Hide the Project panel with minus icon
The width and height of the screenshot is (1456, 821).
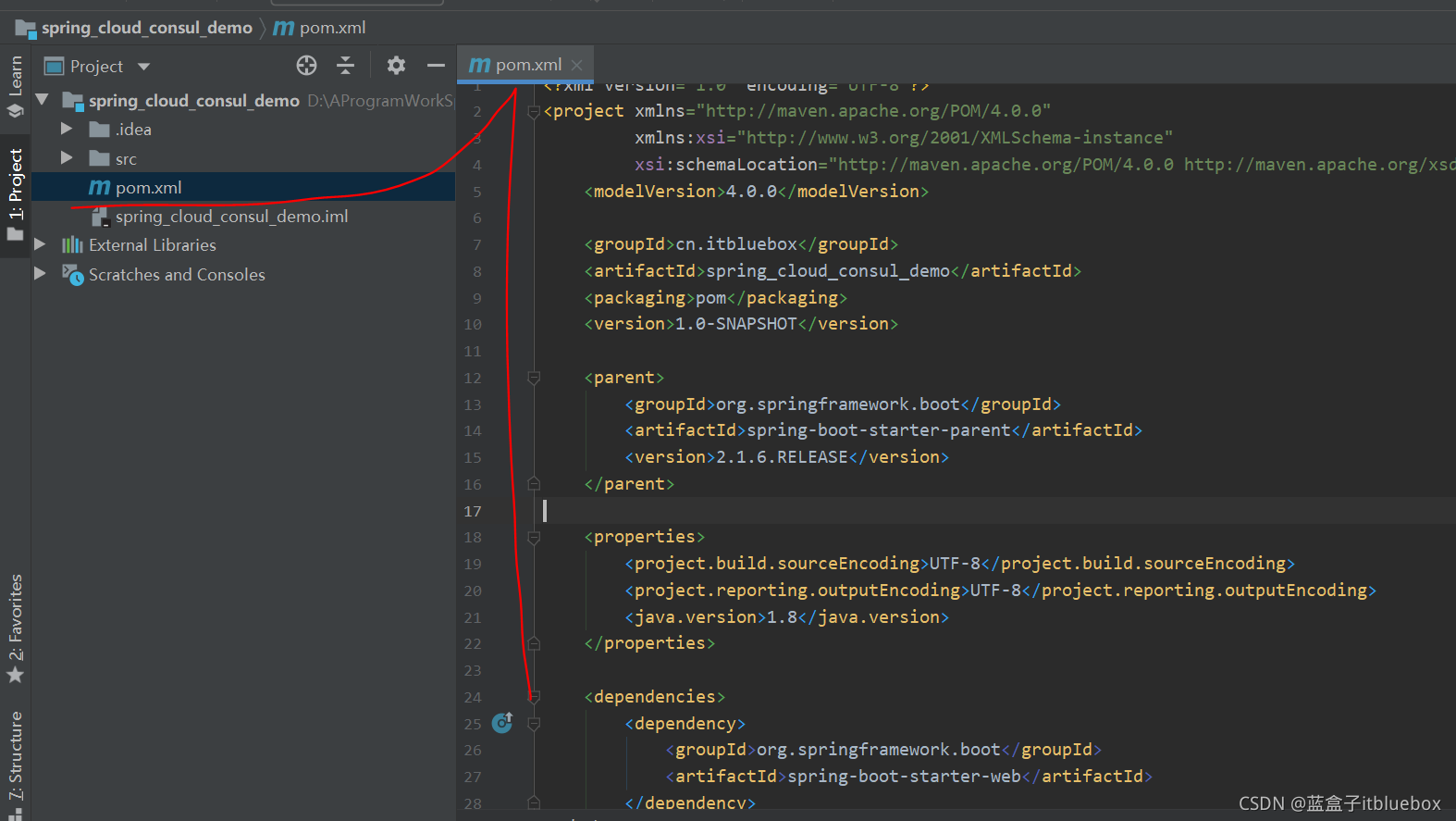[x=436, y=66]
